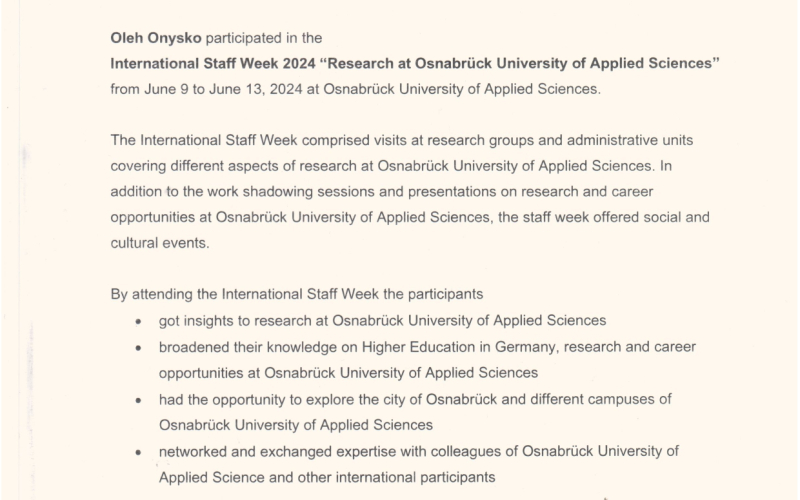This screenshot has width=800, height=500.
Task: Click the words "cultural events."
Action: pyautogui.click(x=160, y=243)
